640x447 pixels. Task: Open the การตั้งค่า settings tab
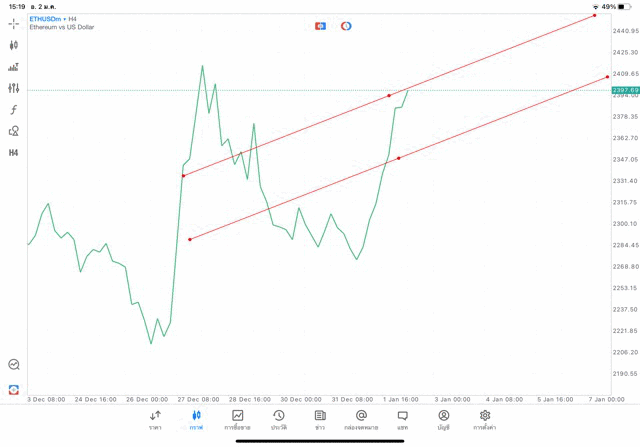click(x=485, y=419)
